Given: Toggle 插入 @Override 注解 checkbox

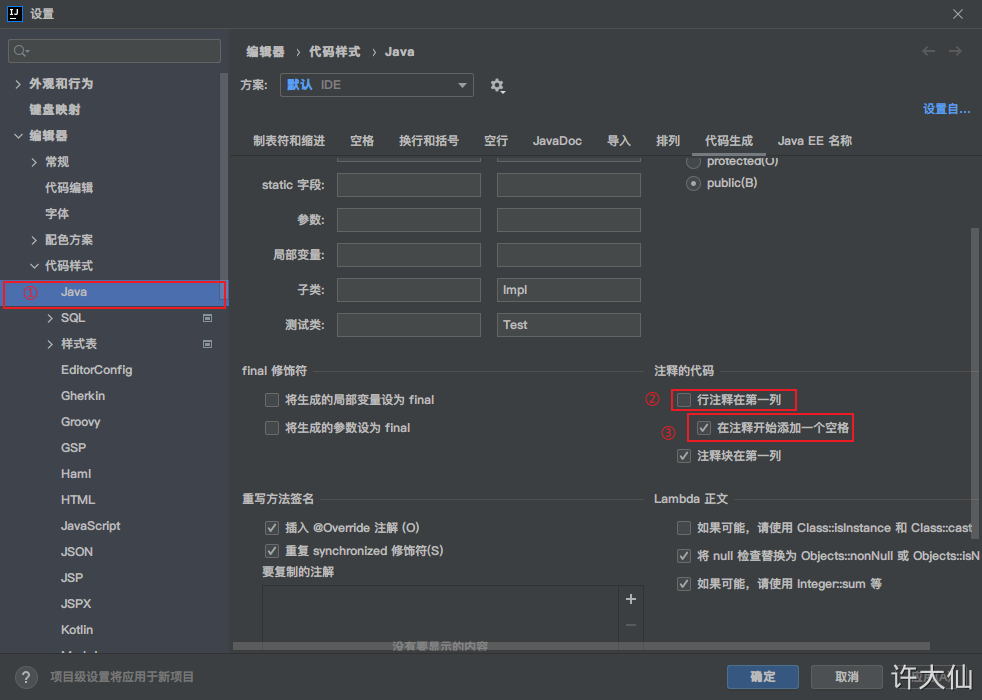Looking at the screenshot, I should [x=272, y=528].
